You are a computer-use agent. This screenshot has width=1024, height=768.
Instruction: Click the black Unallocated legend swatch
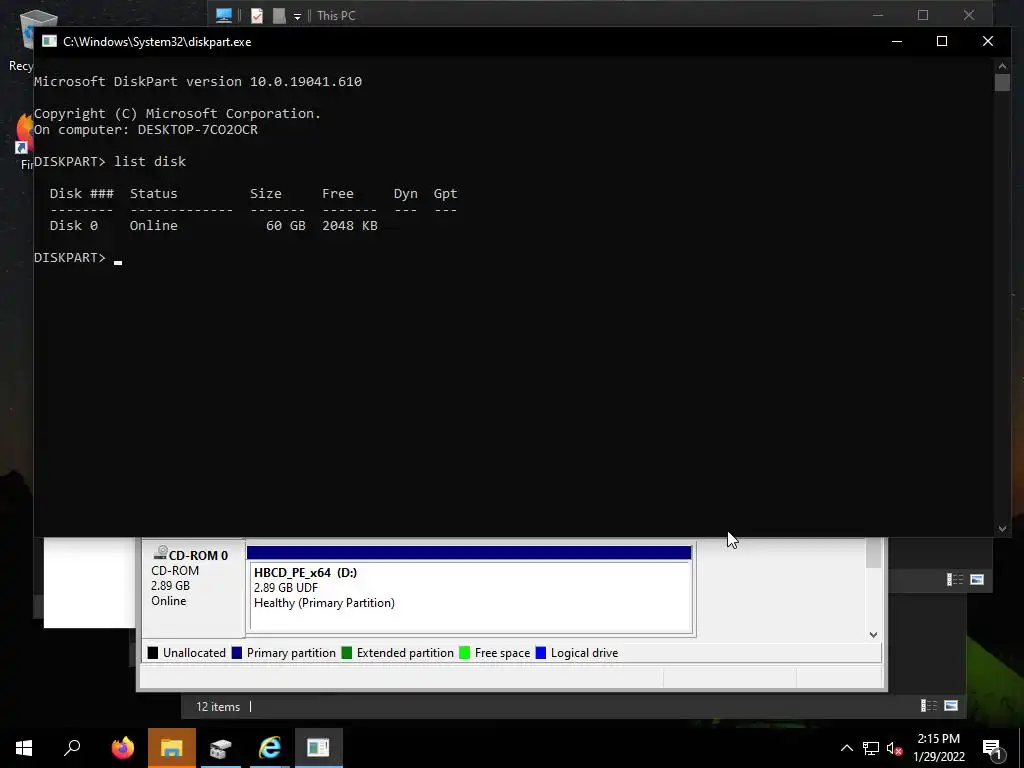click(x=153, y=652)
